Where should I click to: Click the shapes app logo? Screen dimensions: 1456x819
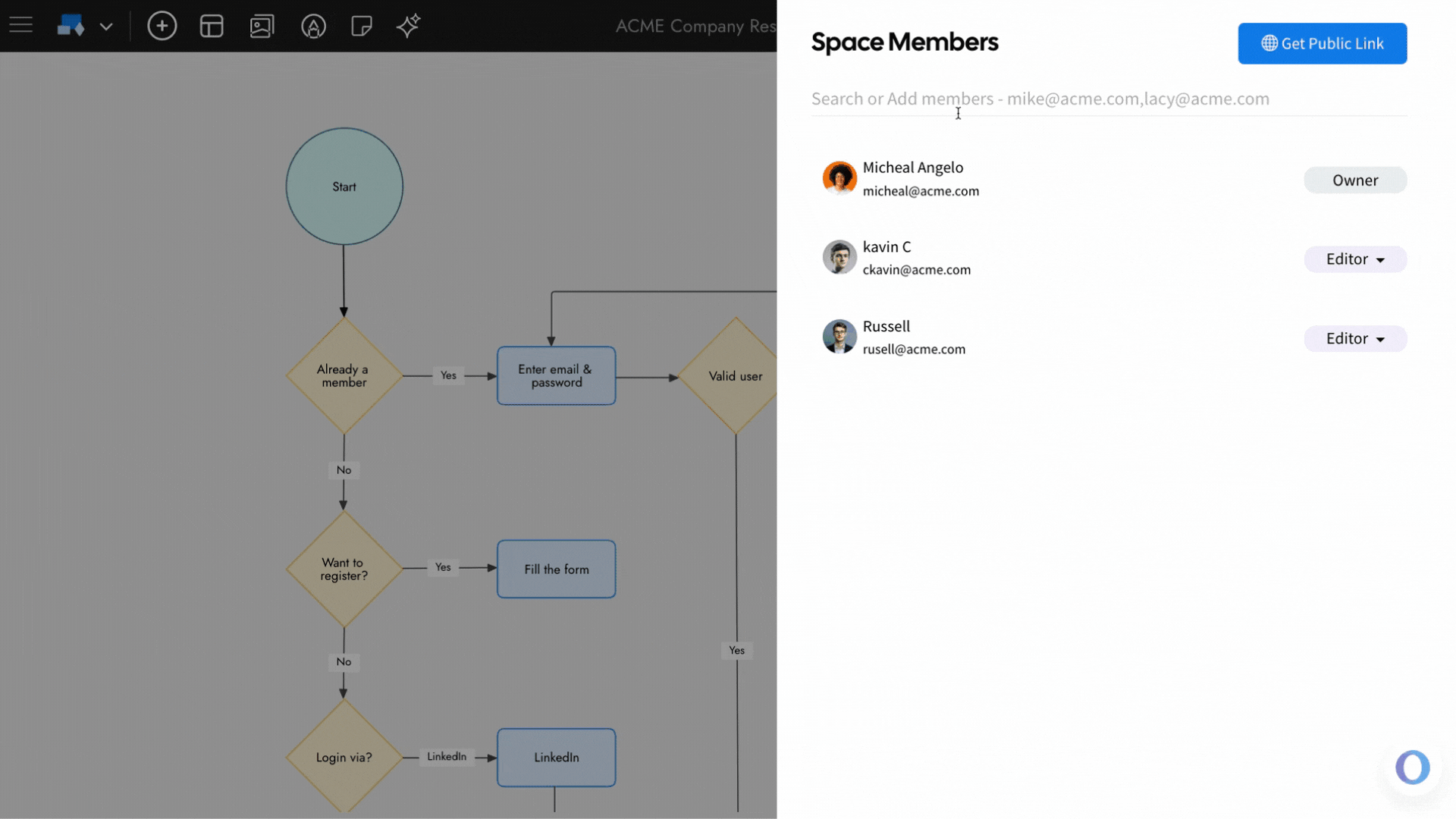click(x=71, y=25)
